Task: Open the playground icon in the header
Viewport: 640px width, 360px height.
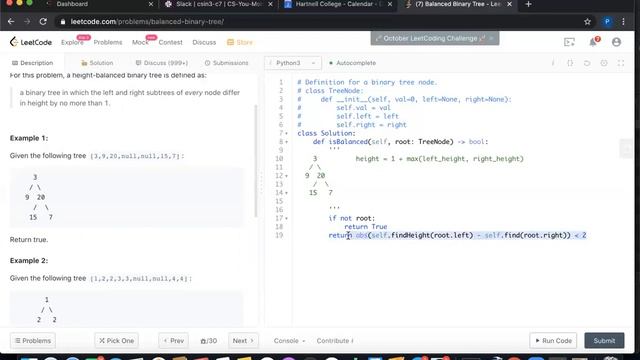Action: (x=569, y=42)
